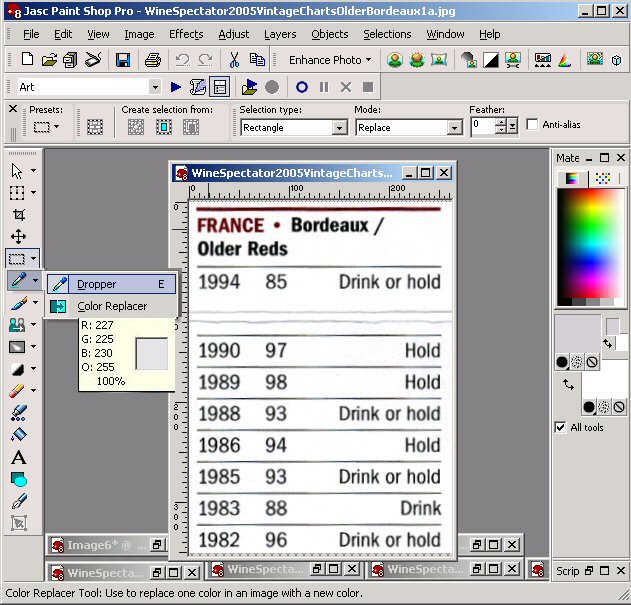Open the Effects menu
The width and height of the screenshot is (631, 605).
coord(186,34)
